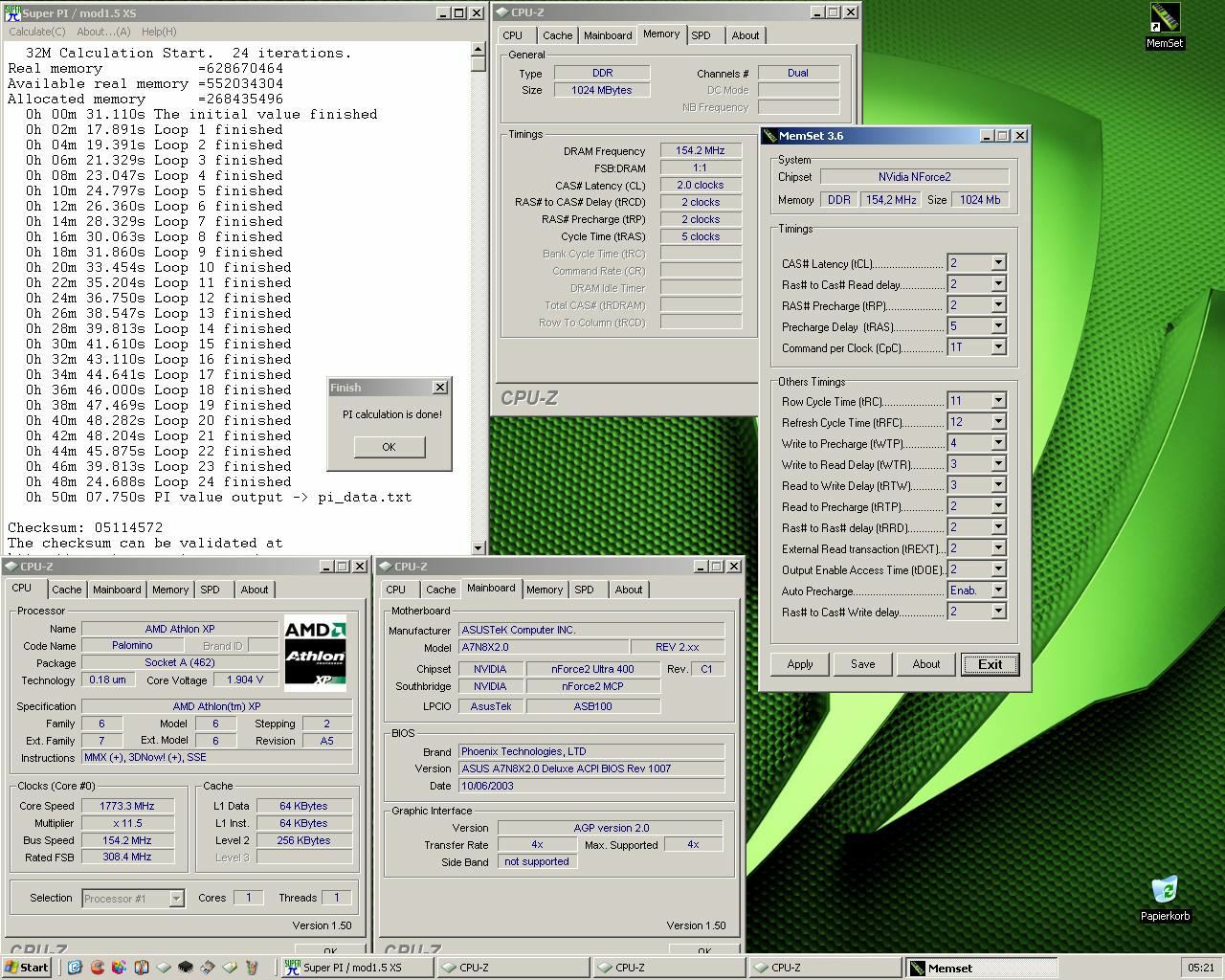Open Memory tab in CPU-Z CPU window

pos(170,590)
